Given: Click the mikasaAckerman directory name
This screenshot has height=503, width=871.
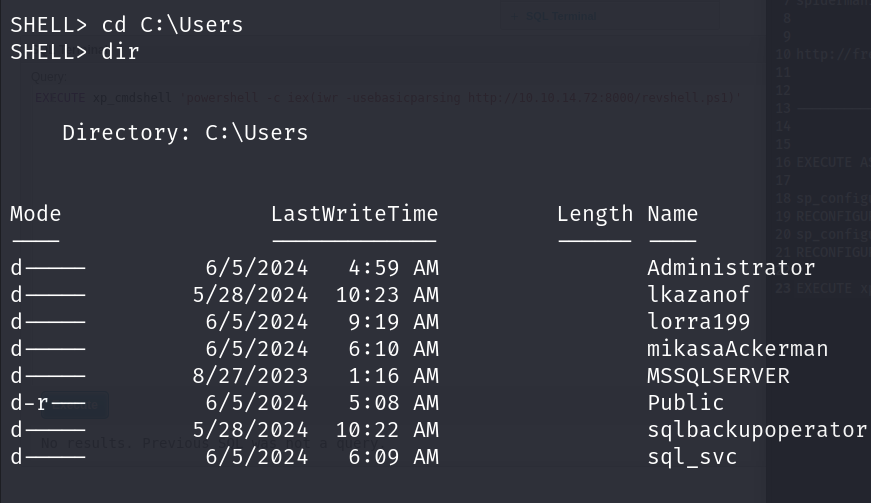Looking at the screenshot, I should pos(737,349).
